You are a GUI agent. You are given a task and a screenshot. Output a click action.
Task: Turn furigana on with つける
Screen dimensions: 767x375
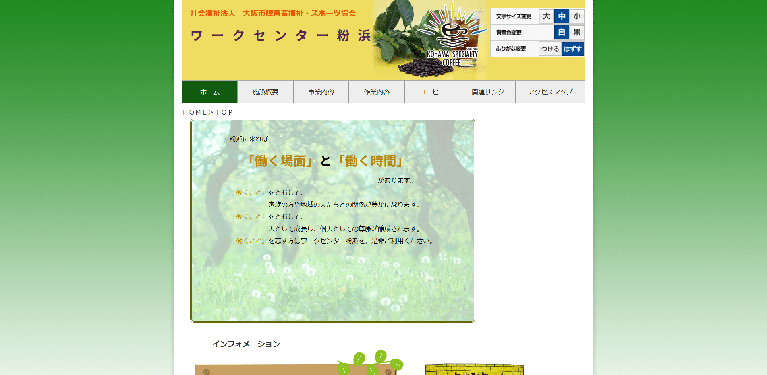point(550,49)
